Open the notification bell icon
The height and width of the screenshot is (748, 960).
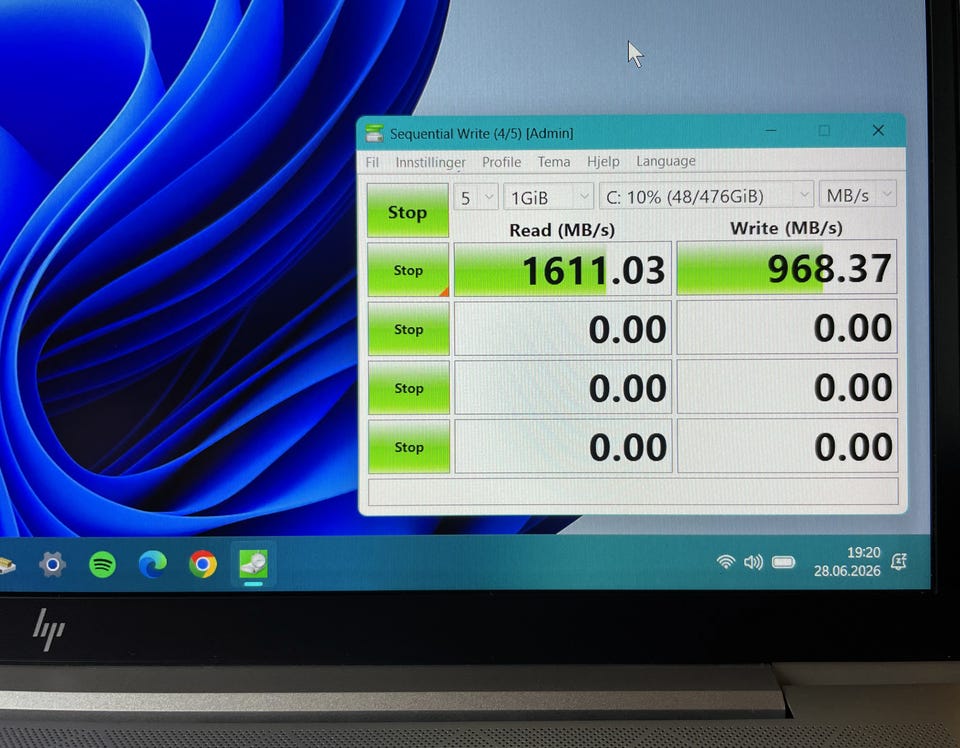coord(899,562)
